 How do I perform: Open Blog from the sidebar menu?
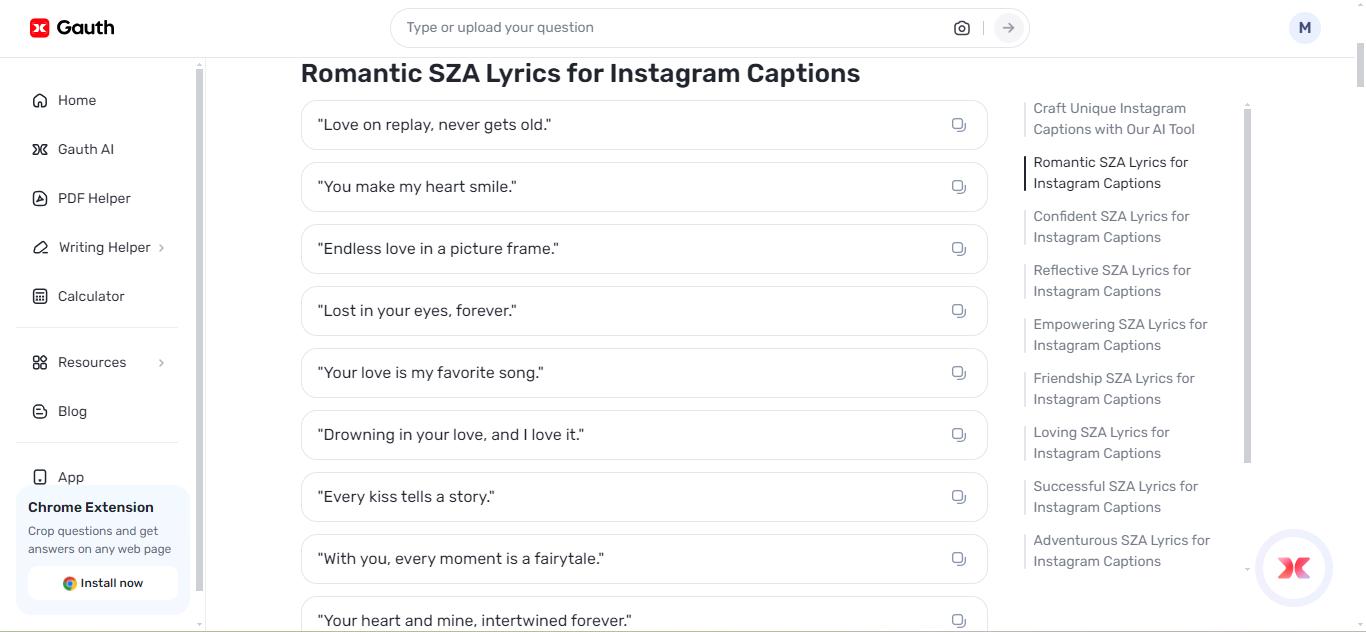(x=39, y=410)
